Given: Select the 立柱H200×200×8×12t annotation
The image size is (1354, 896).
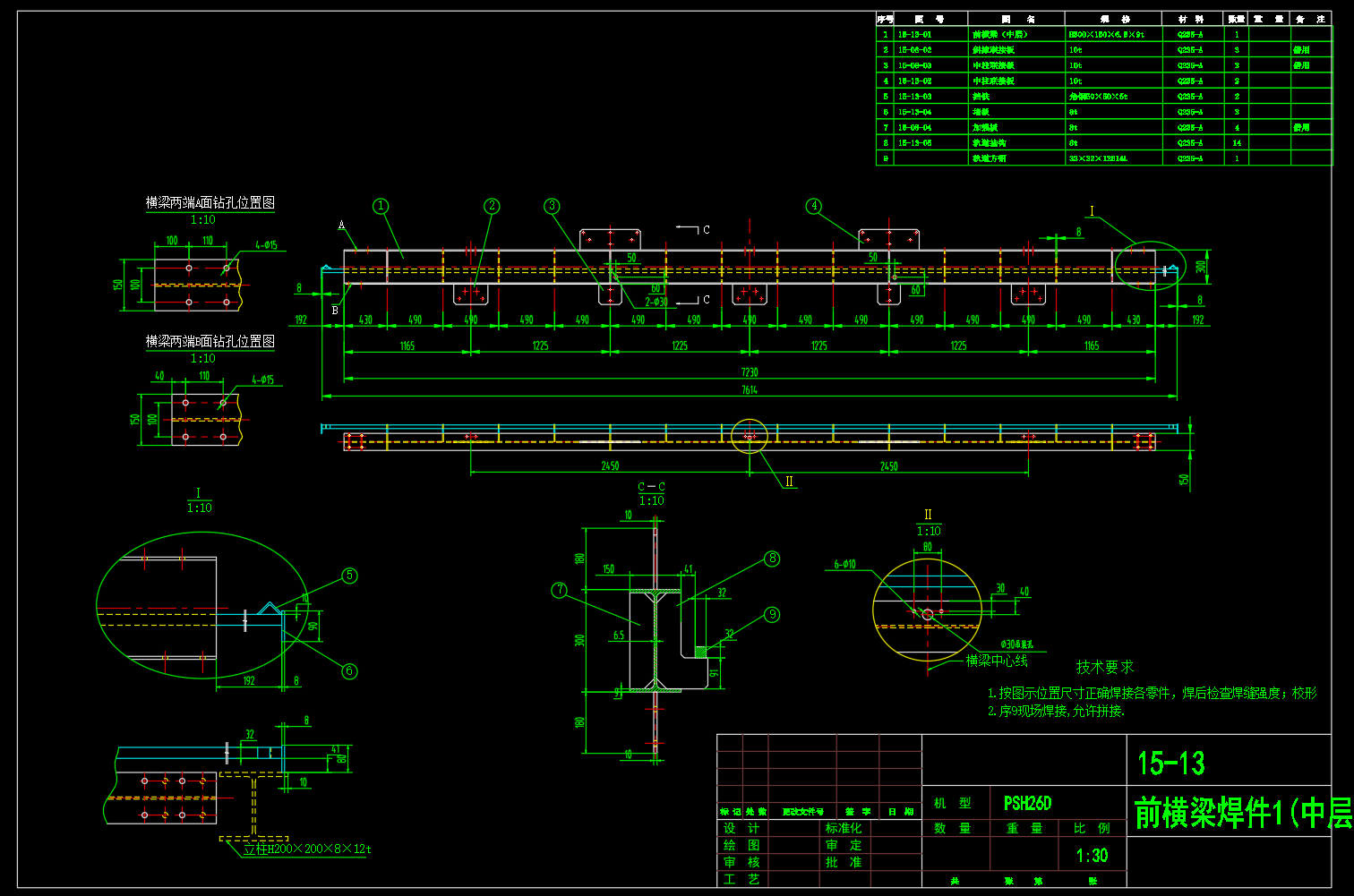Looking at the screenshot, I should pos(307,849).
